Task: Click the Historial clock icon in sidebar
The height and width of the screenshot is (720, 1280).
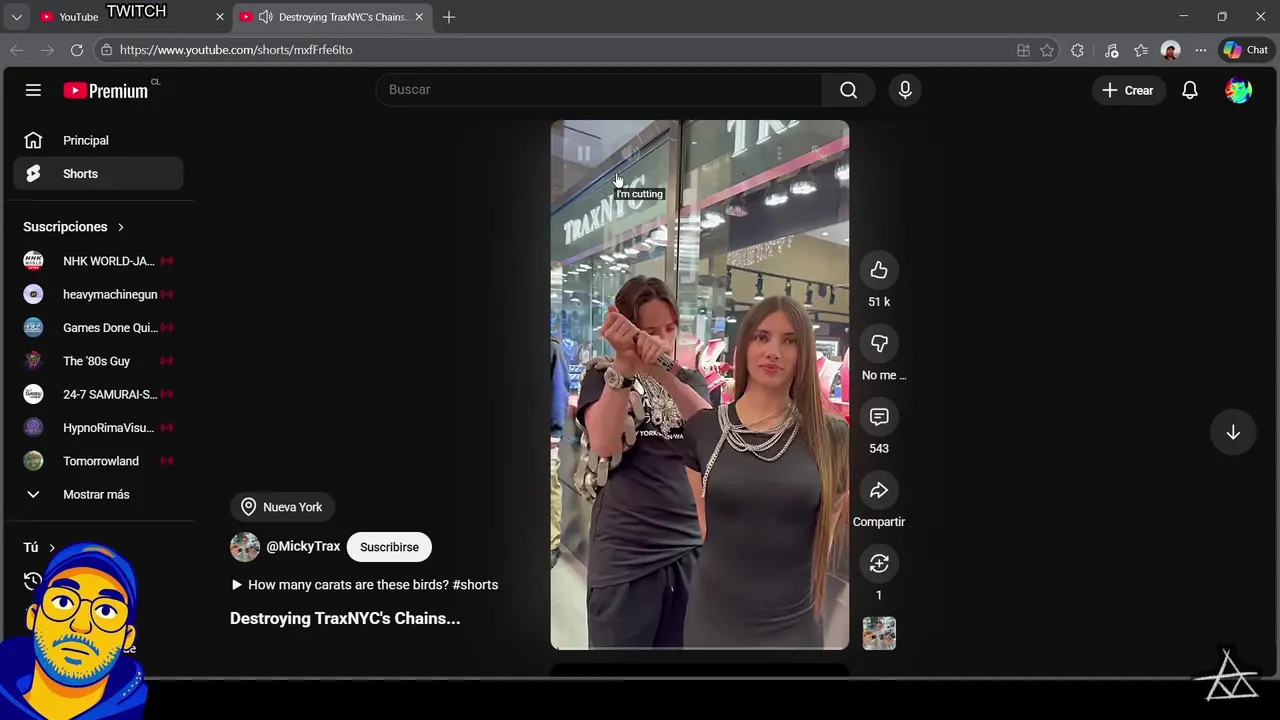Action: pos(32,581)
